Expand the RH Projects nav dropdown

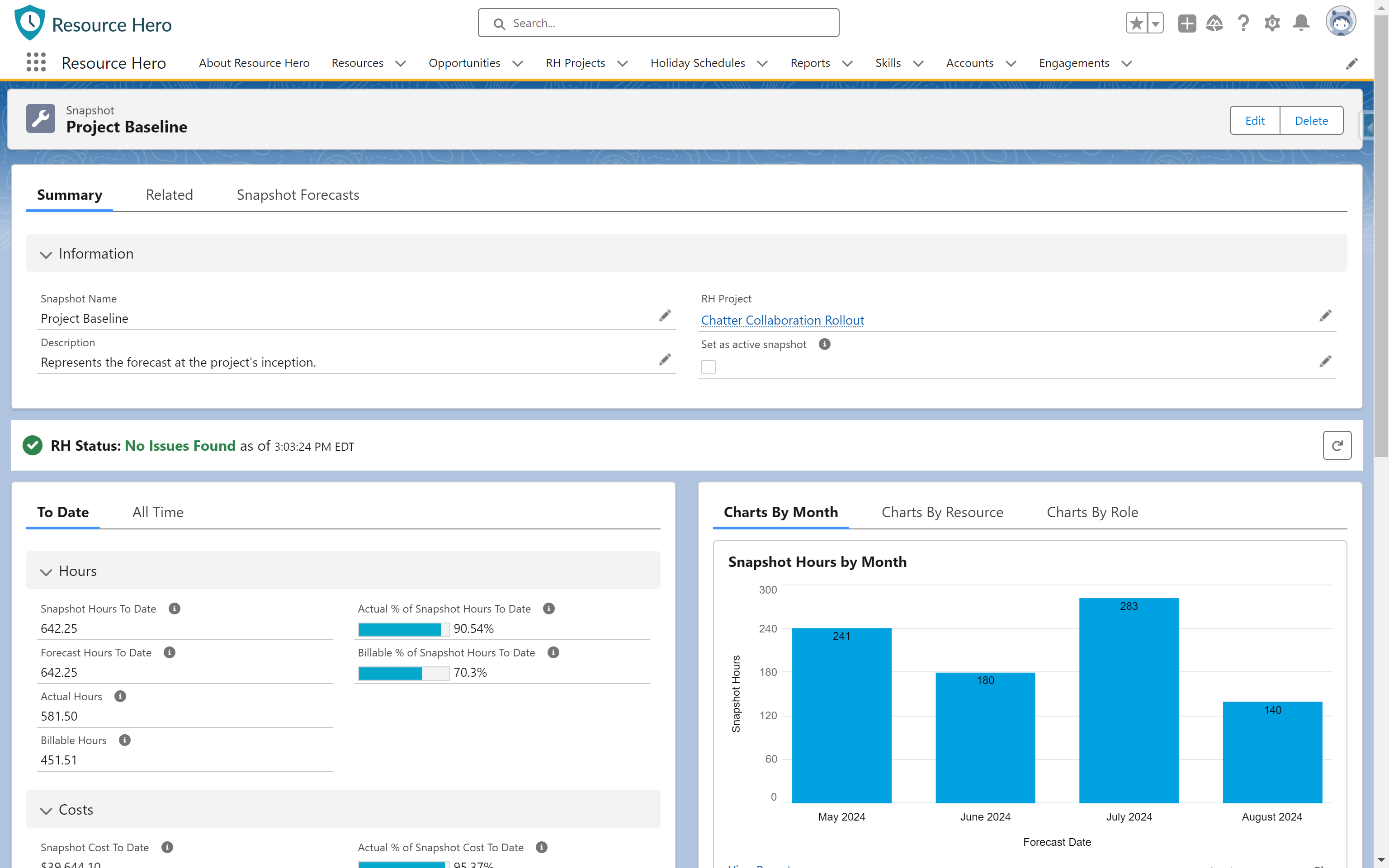(x=622, y=64)
